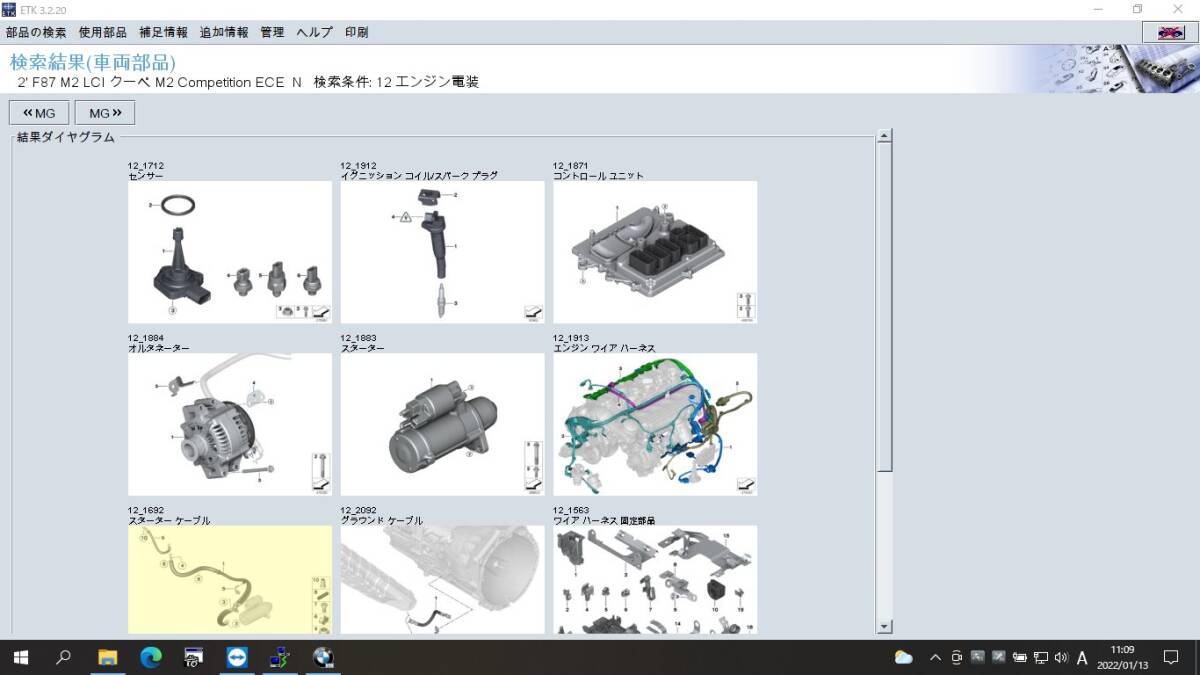Open the エンジン ワイア ハーネス diagram
This screenshot has width=1200, height=675.
click(x=655, y=424)
